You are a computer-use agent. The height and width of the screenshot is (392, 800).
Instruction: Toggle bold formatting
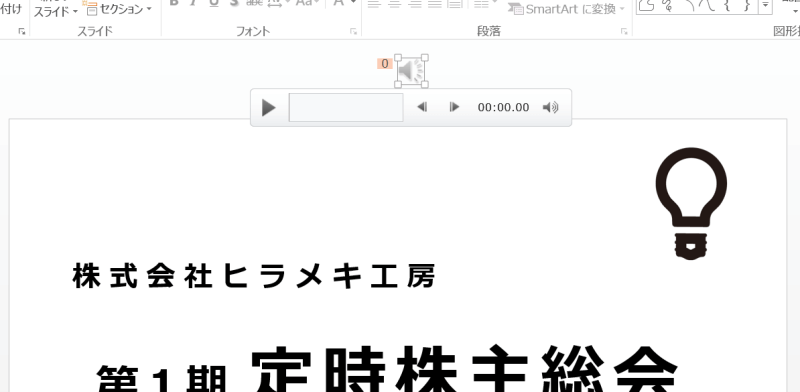(x=174, y=2)
